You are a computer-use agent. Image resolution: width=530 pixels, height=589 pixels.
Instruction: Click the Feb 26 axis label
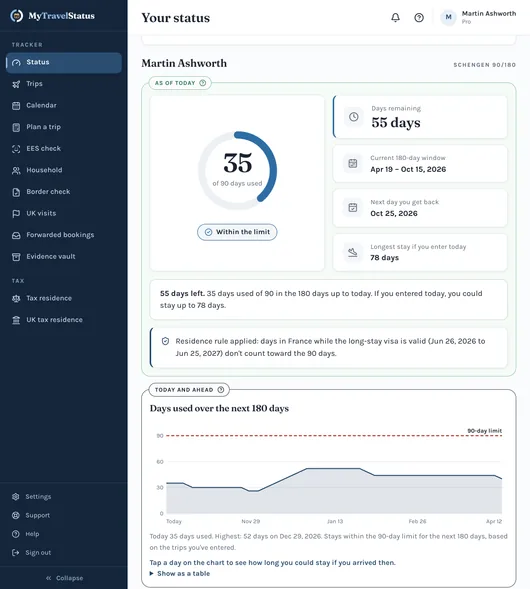pyautogui.click(x=417, y=521)
